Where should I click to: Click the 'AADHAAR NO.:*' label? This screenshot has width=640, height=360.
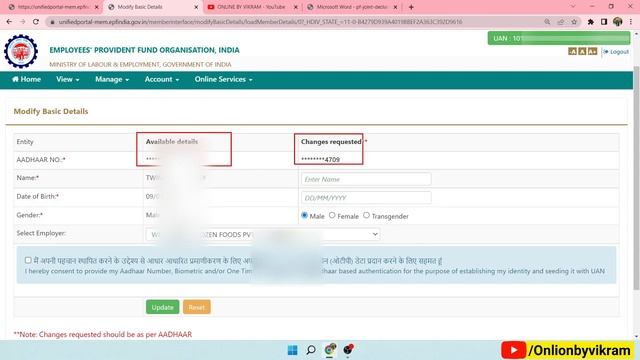tap(41, 160)
